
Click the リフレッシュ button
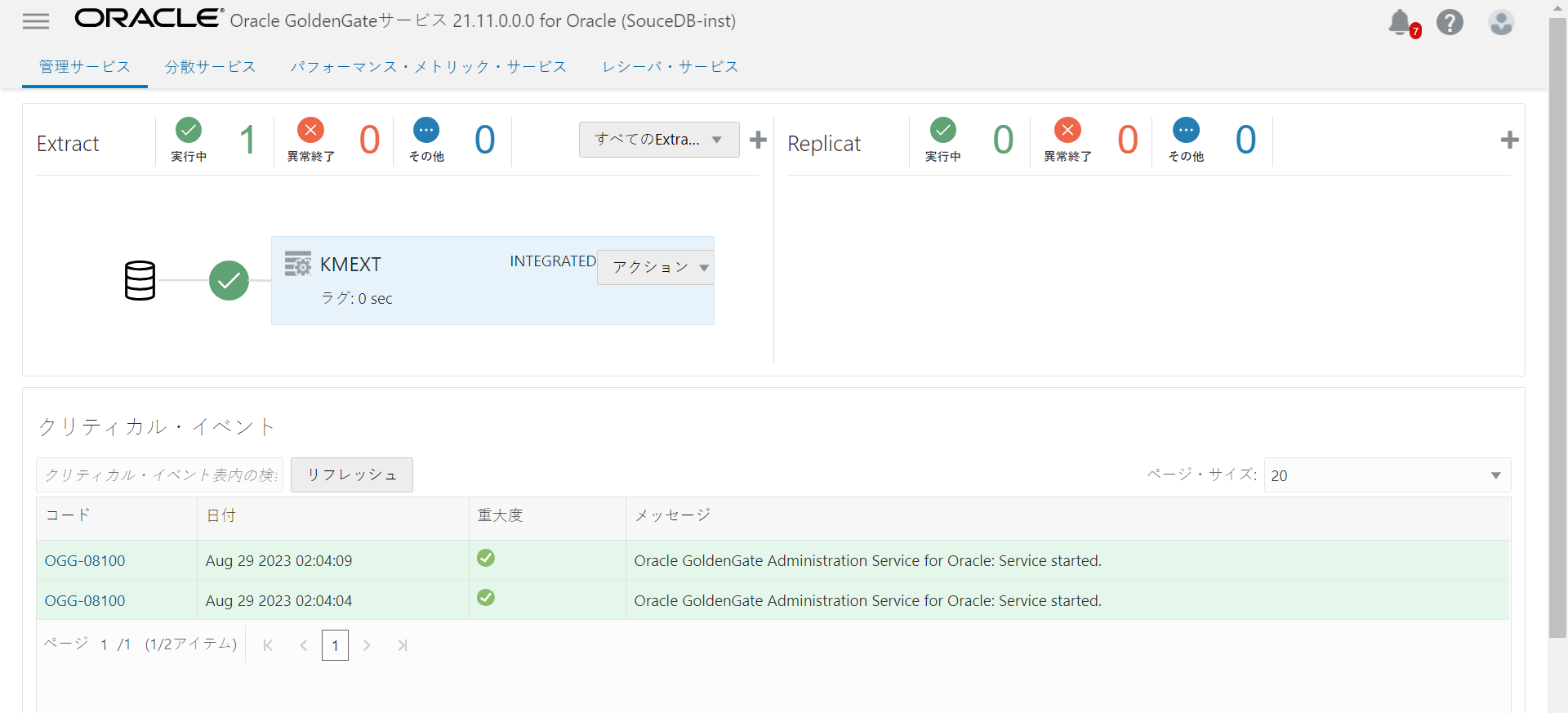click(x=352, y=475)
